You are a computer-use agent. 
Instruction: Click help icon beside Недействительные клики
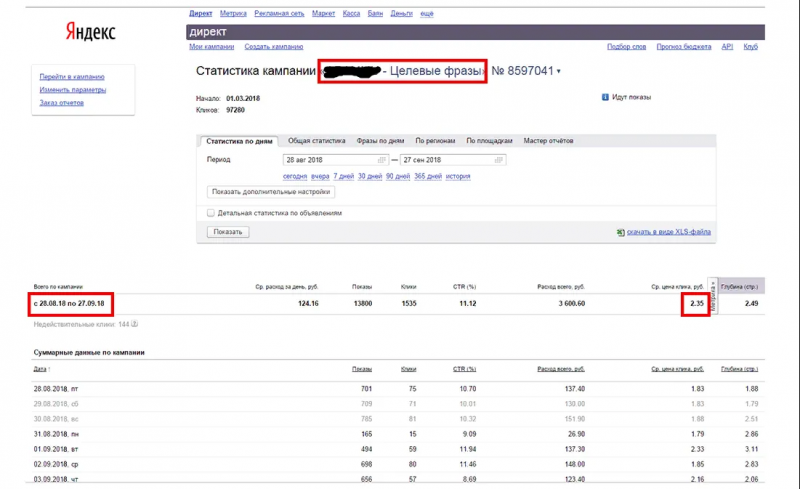(x=135, y=324)
